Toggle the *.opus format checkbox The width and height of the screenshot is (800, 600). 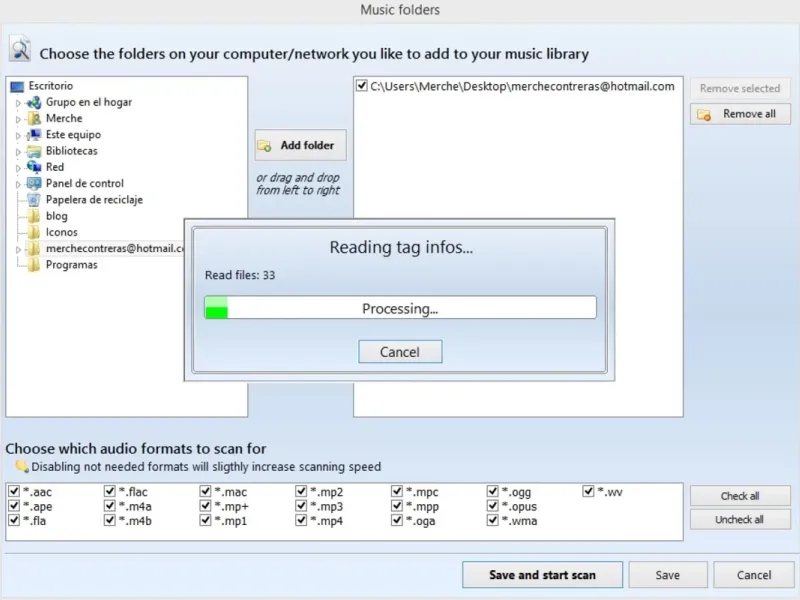[x=492, y=506]
